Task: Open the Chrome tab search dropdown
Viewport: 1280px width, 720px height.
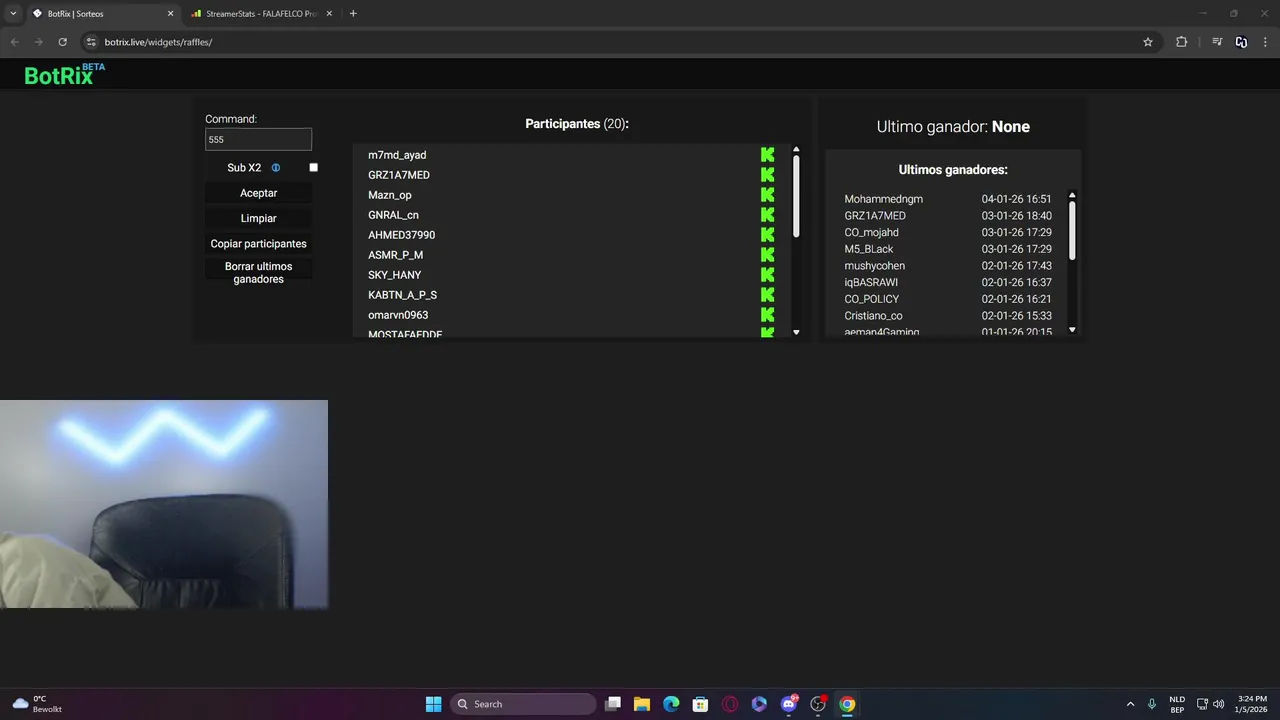Action: 13,14
